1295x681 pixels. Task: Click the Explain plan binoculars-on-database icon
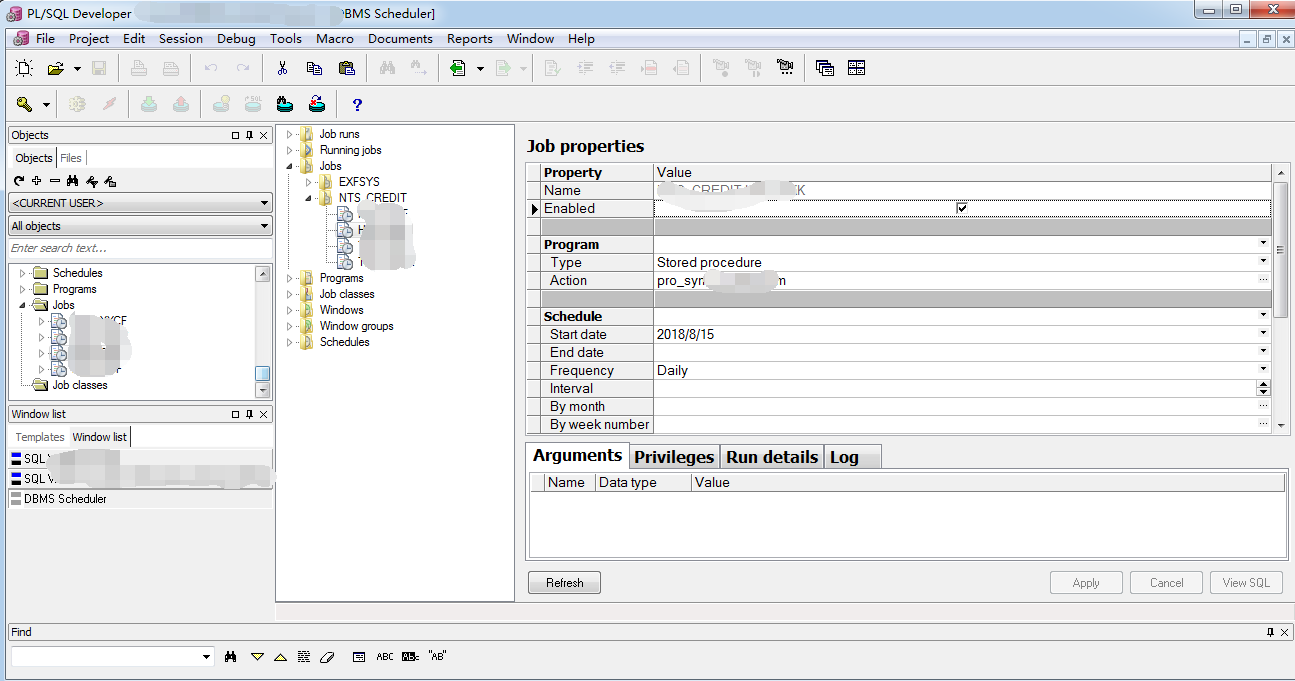pyautogui.click(x=284, y=104)
